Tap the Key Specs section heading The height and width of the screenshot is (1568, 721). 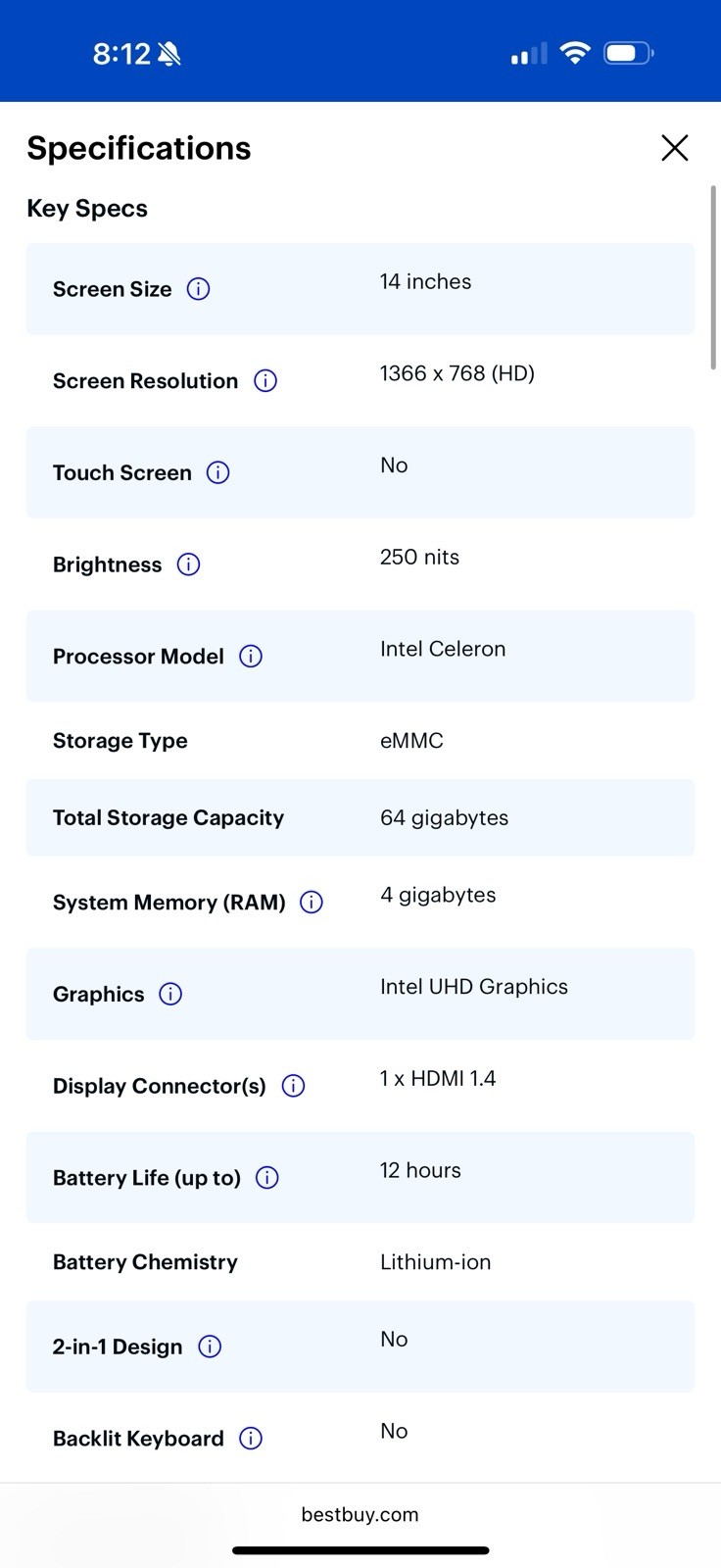point(87,209)
